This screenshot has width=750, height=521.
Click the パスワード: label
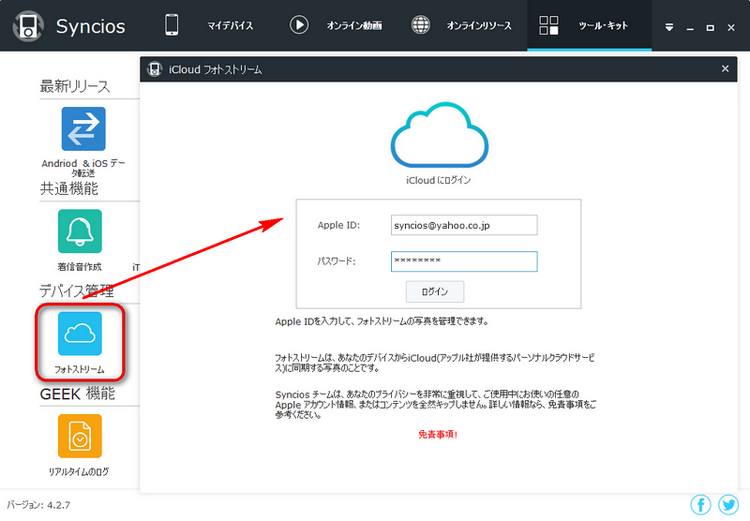coord(337,261)
